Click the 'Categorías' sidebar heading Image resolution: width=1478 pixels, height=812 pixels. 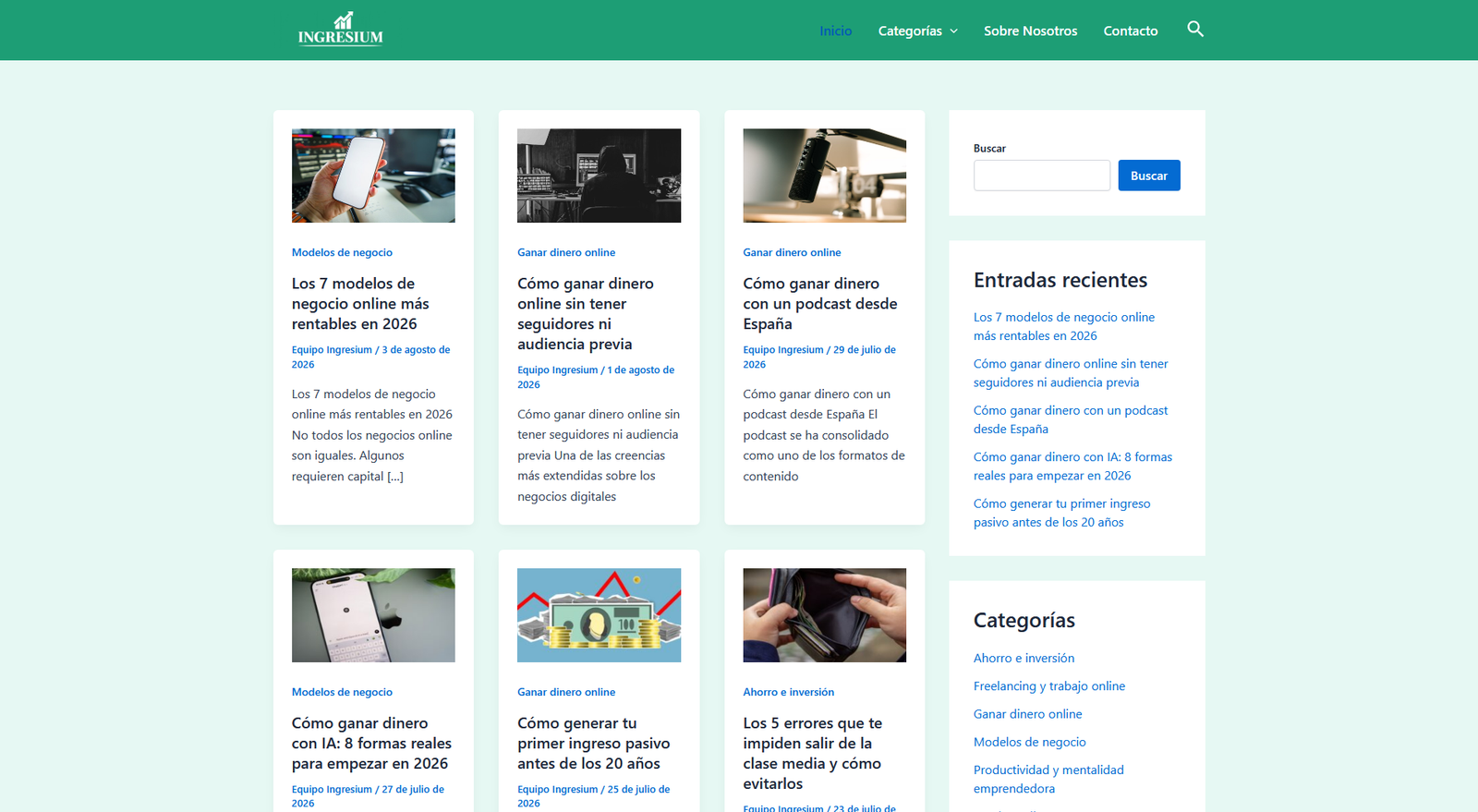tap(1024, 620)
